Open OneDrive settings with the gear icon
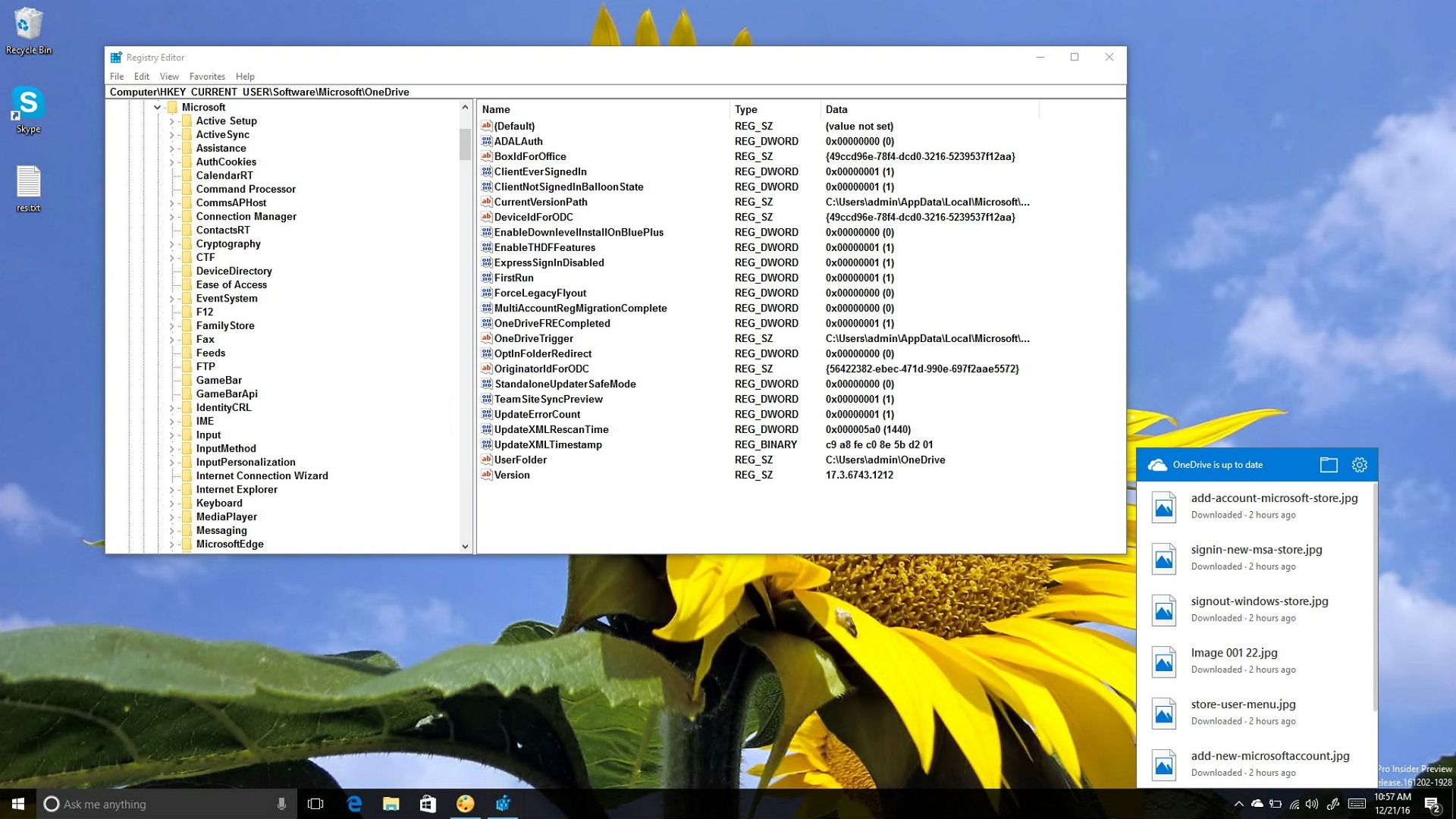The image size is (1456, 819). pyautogui.click(x=1359, y=465)
